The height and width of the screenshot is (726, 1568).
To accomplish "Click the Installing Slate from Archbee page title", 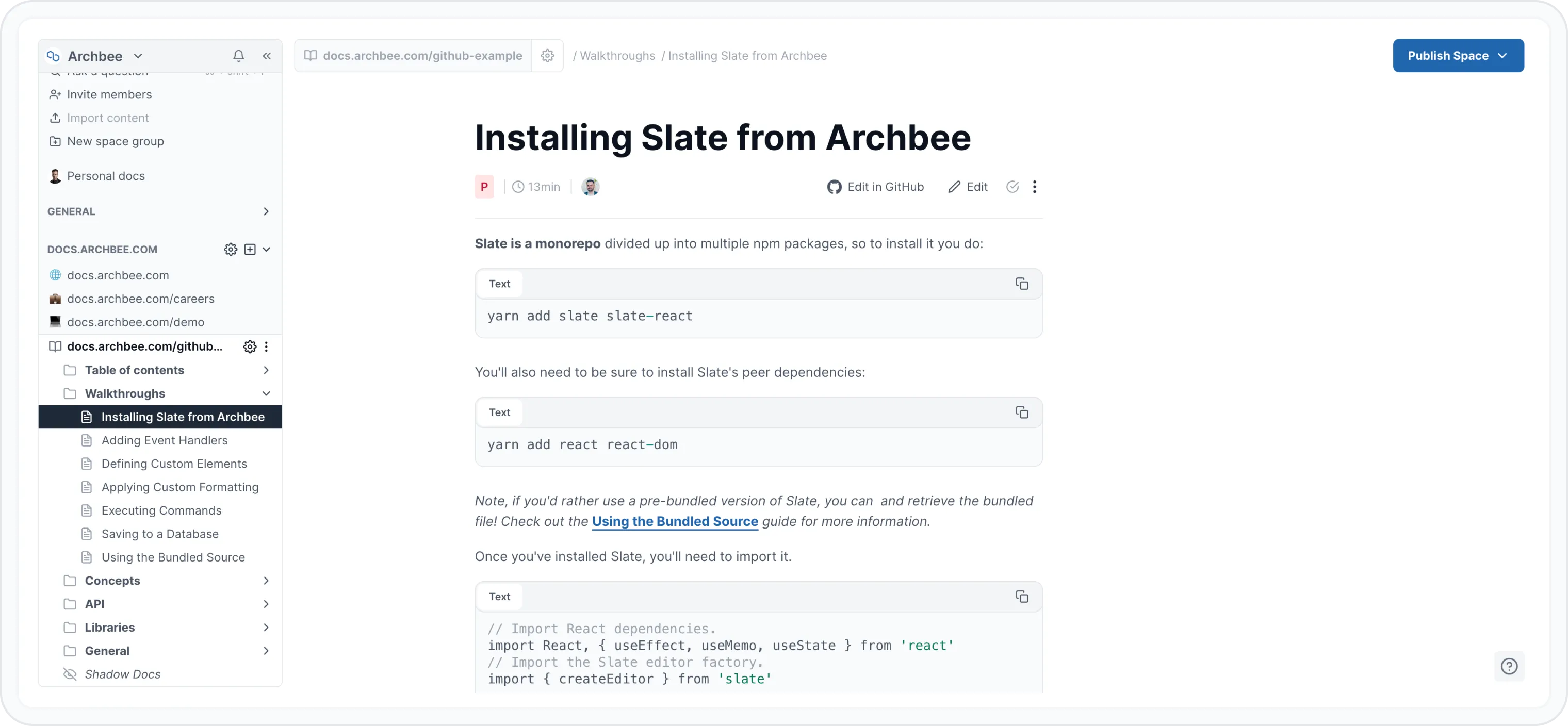I will click(x=723, y=138).
